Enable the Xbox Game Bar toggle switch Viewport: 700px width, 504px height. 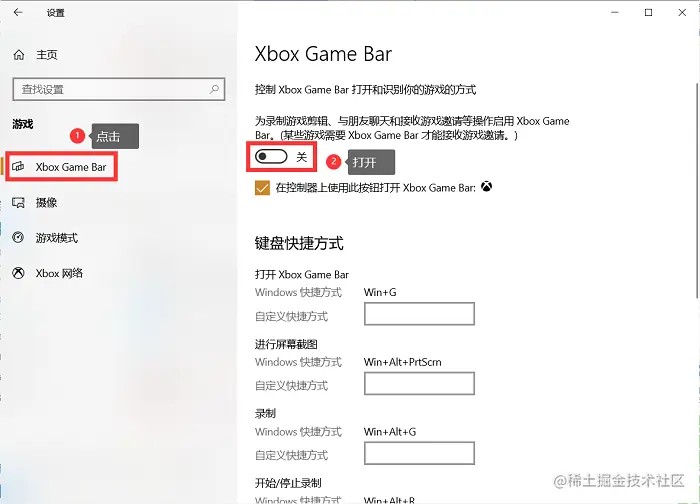[x=271, y=157]
